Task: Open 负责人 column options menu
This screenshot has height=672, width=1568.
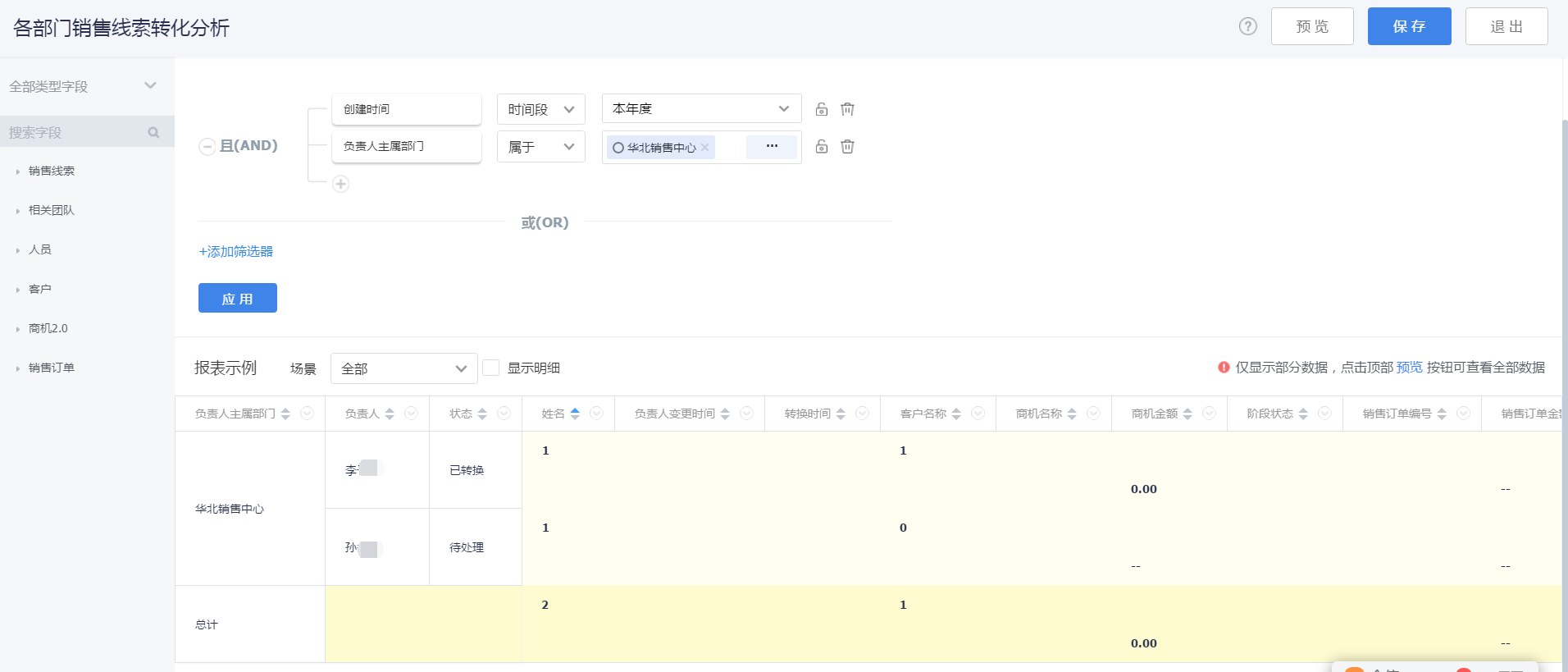Action: (x=412, y=413)
